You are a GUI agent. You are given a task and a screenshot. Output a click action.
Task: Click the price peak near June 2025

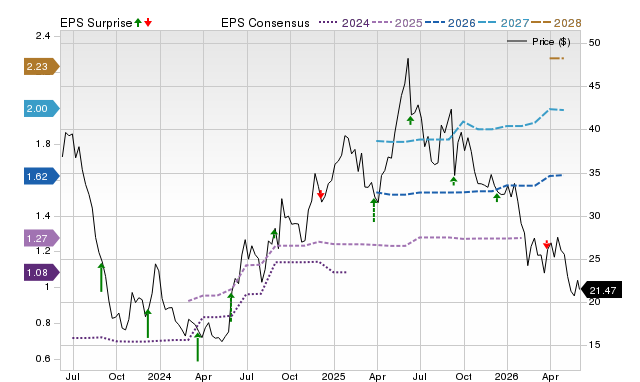(x=408, y=59)
